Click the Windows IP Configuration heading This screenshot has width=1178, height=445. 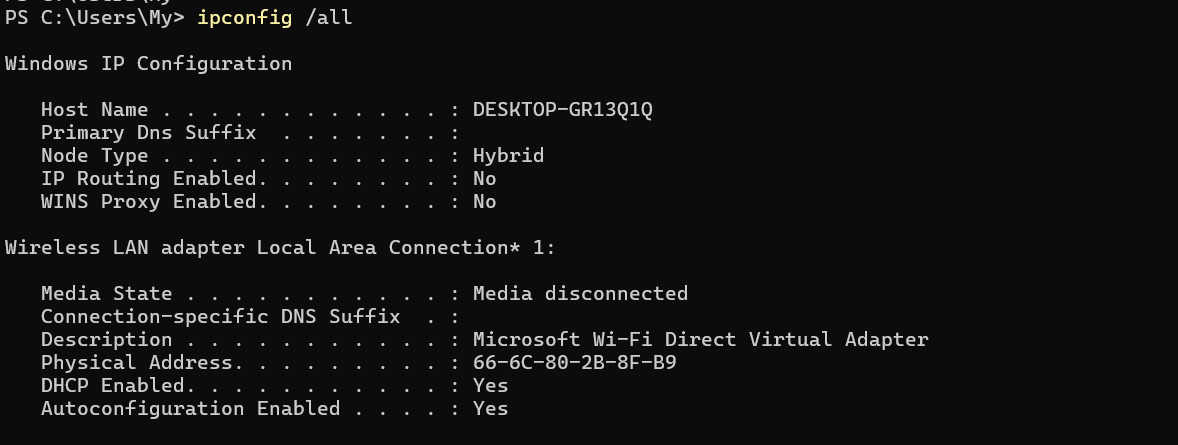tap(148, 64)
